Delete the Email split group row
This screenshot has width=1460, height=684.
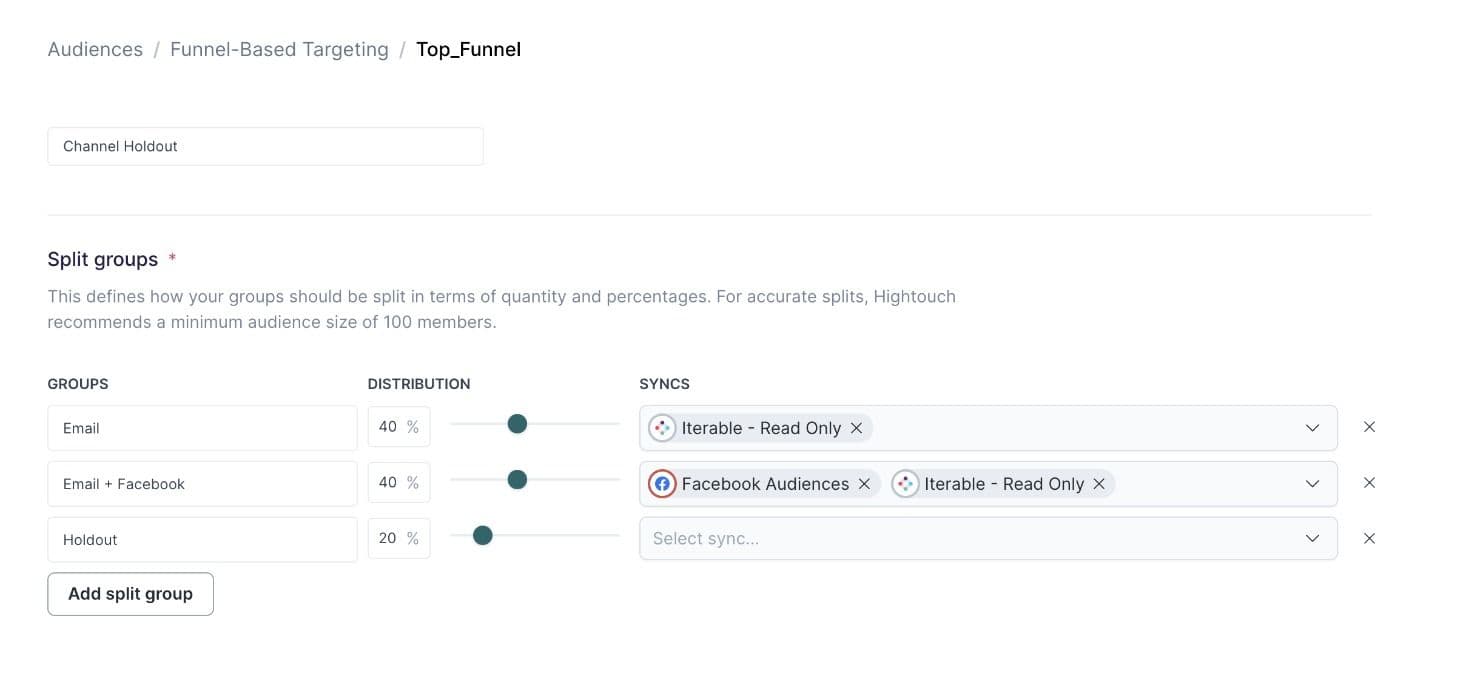pyautogui.click(x=1369, y=426)
